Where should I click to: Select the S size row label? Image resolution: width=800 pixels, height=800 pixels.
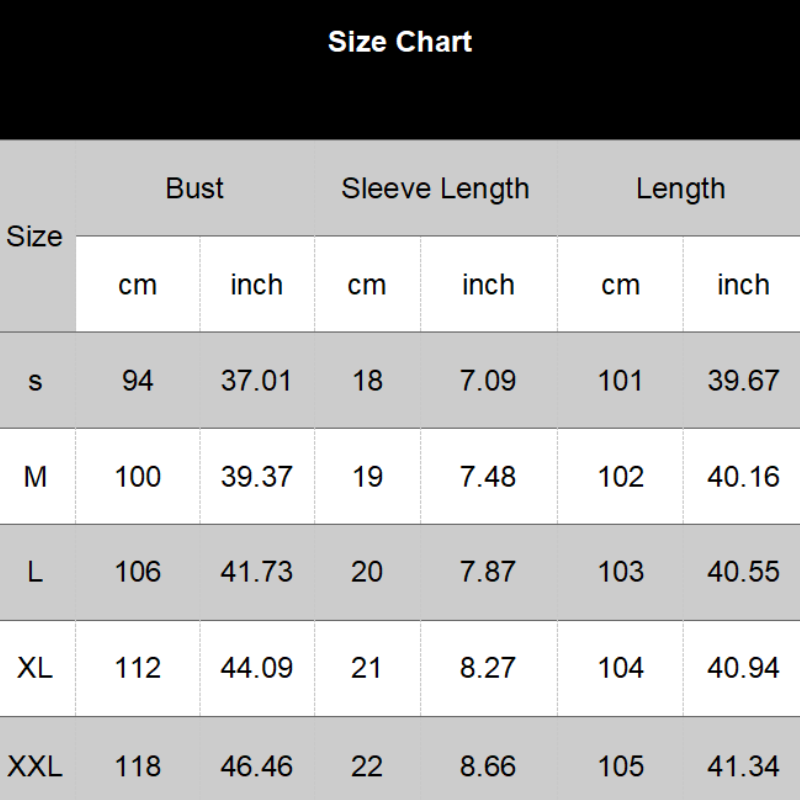[x=36, y=381]
